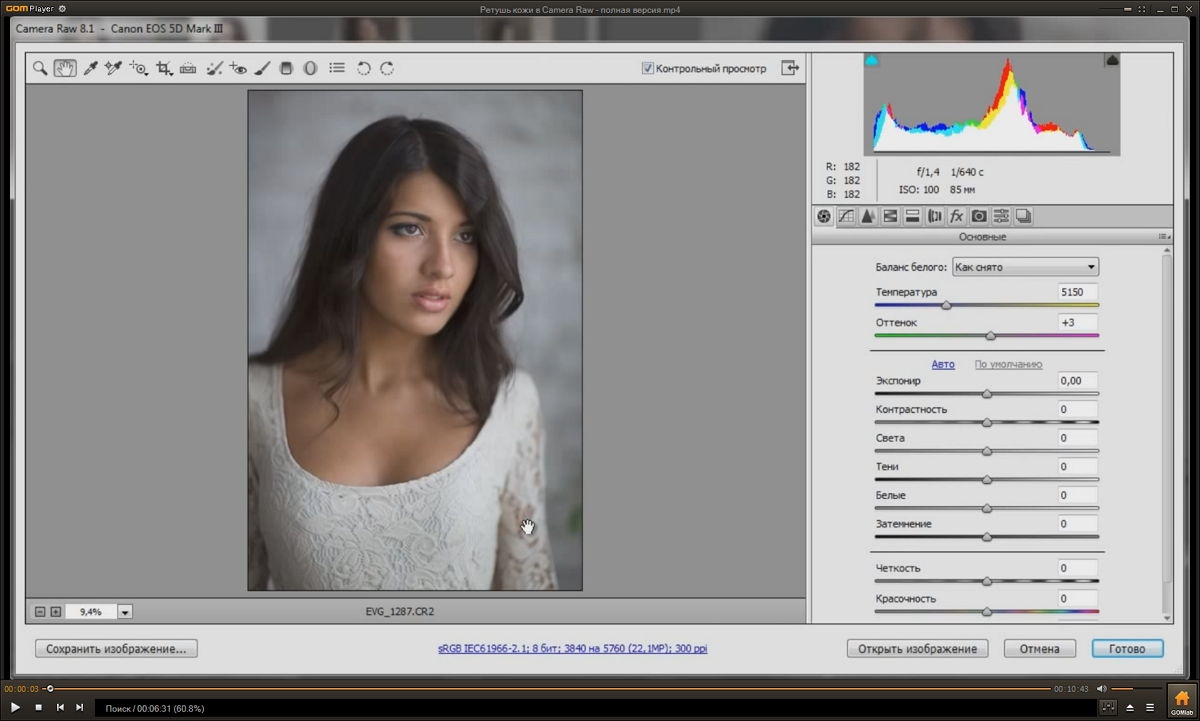Choose the Targeted Adjustment tool
1200x721 pixels.
(139, 69)
